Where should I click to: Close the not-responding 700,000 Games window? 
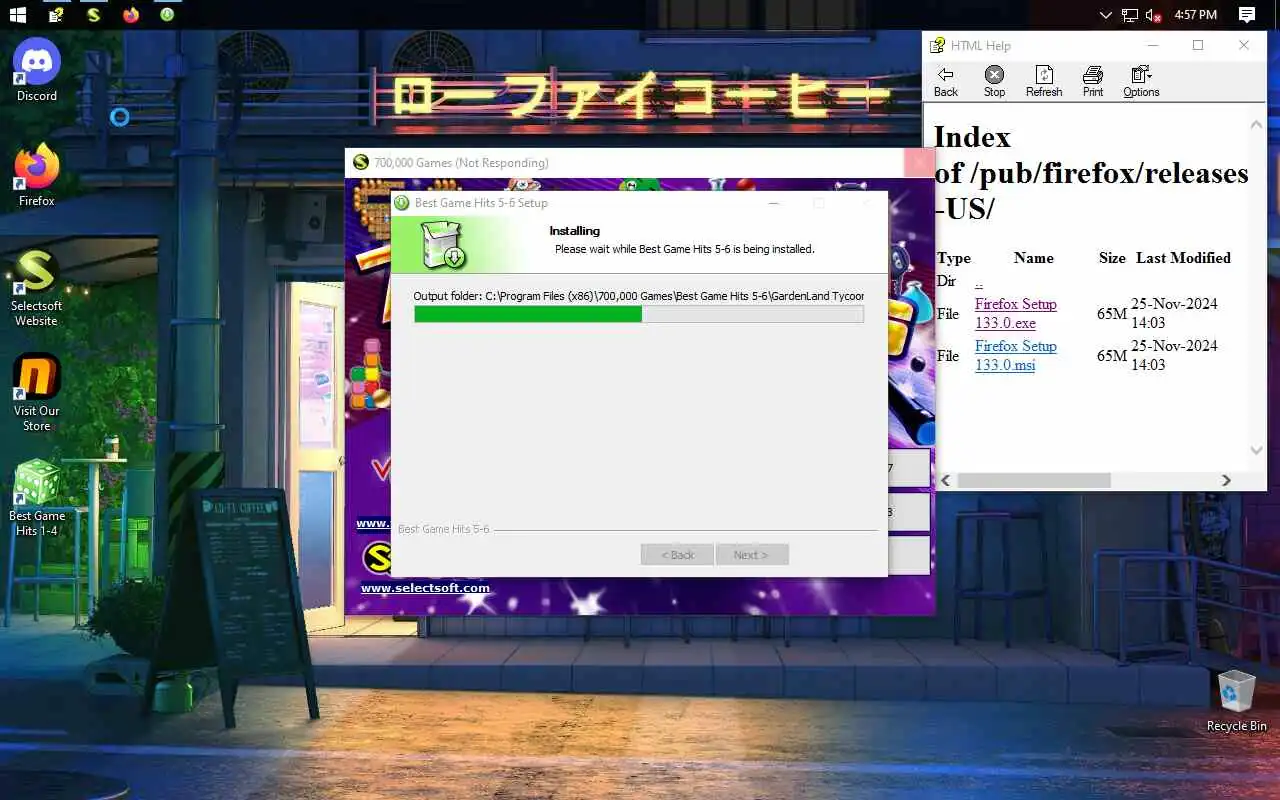point(919,163)
